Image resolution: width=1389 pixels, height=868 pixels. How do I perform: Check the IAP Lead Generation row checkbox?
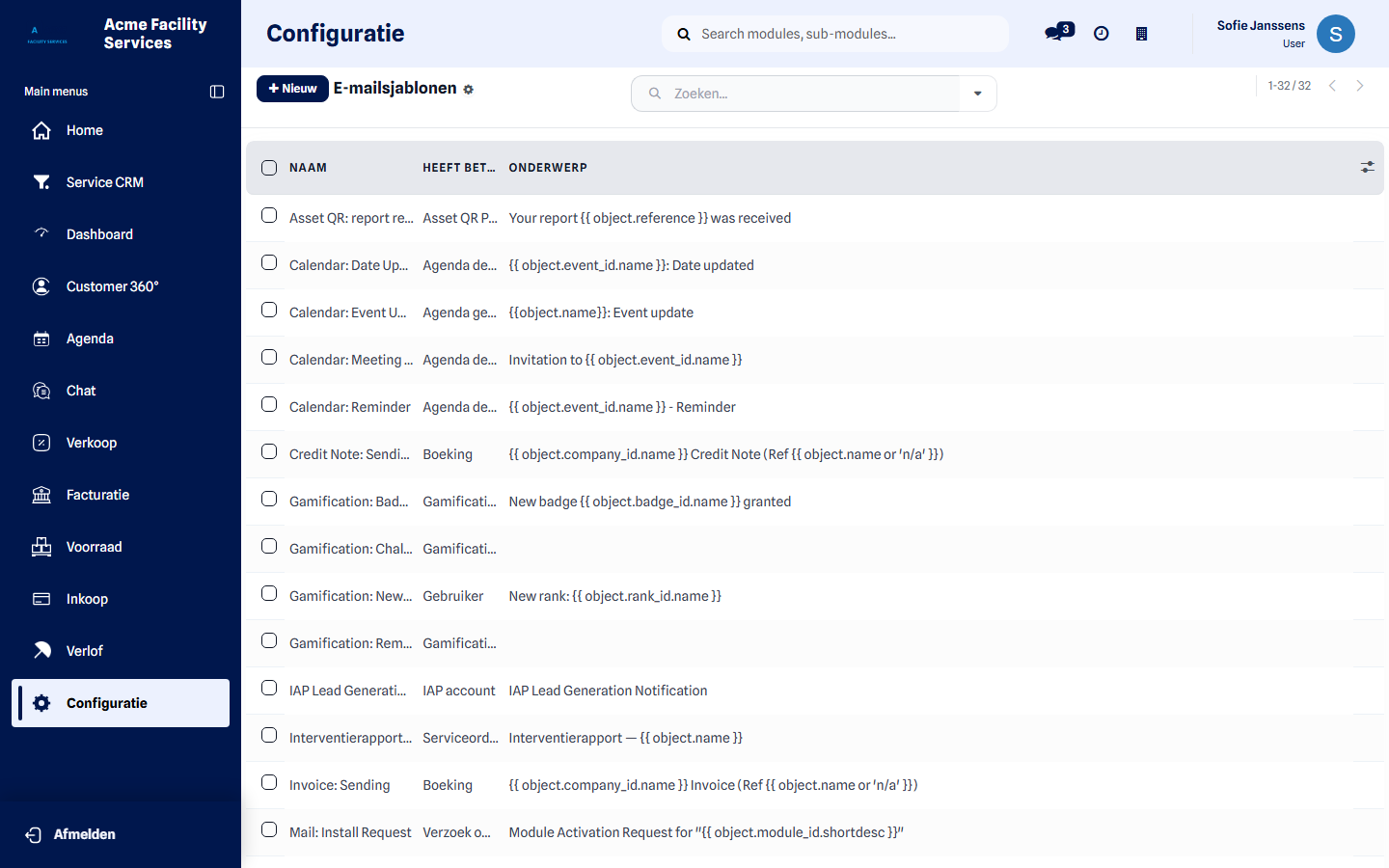[x=269, y=688]
